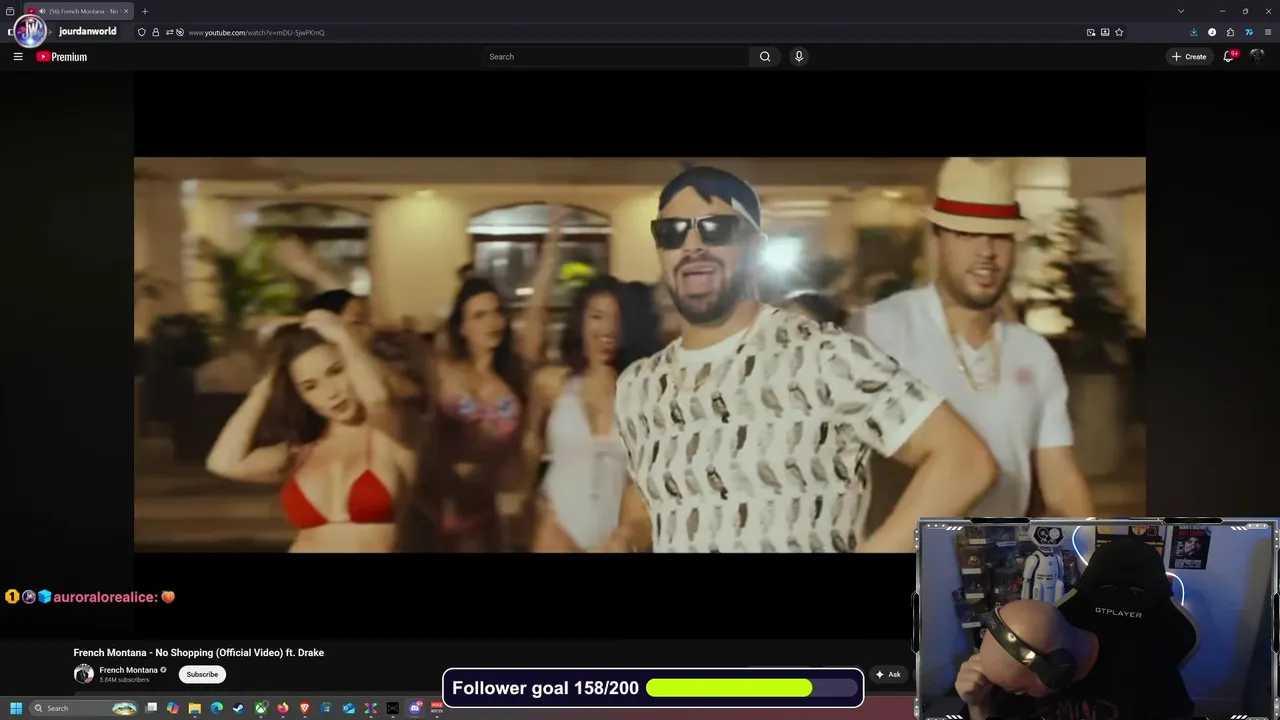Select the French Montana YouTube tab

click(78, 11)
